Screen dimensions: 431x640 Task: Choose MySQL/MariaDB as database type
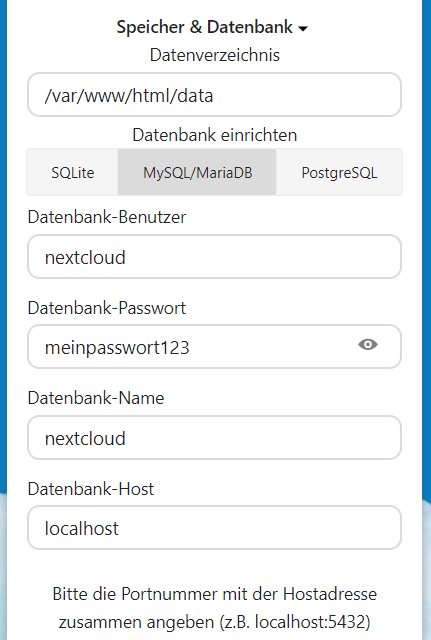(x=198, y=173)
